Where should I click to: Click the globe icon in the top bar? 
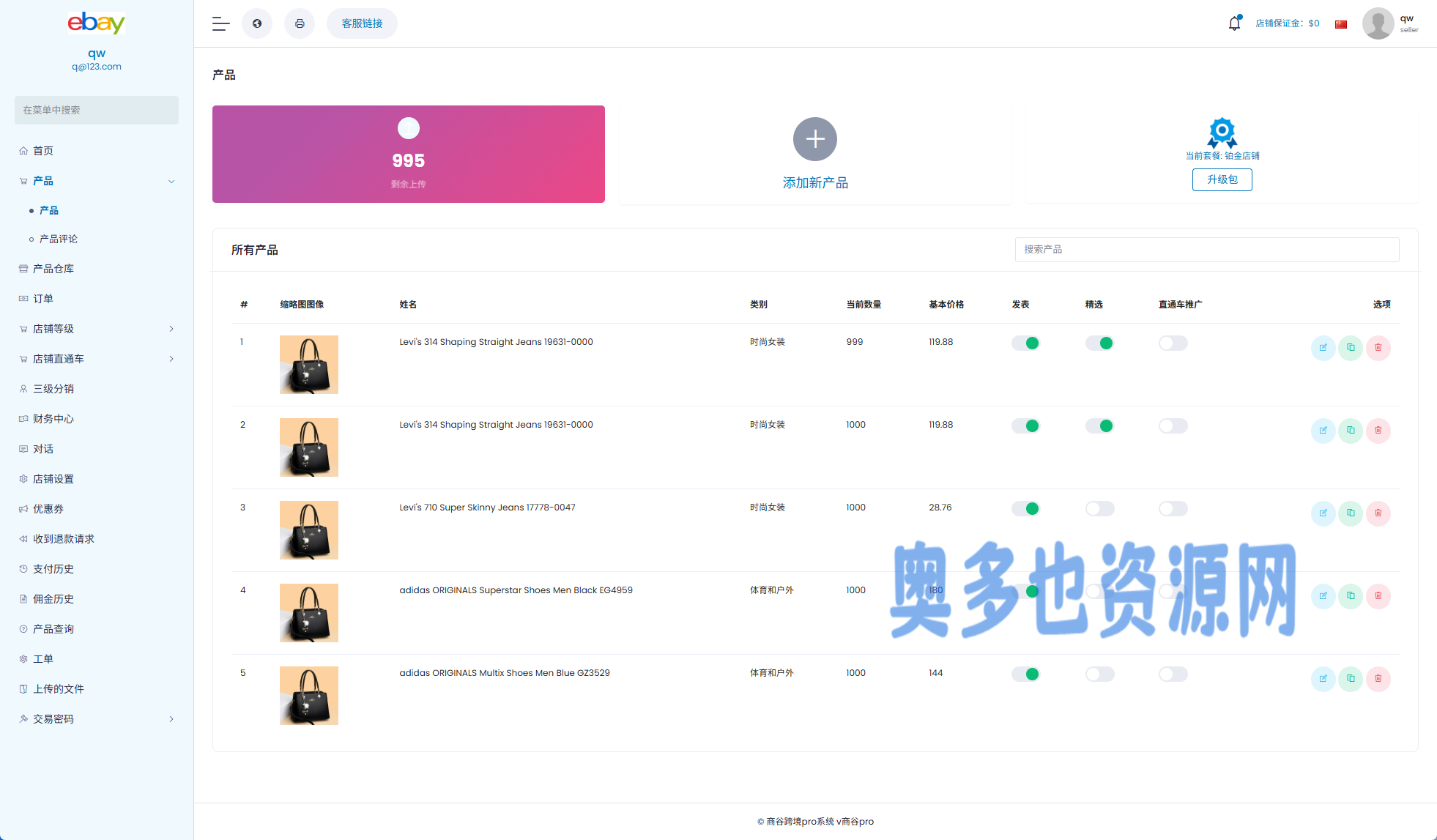click(x=257, y=23)
